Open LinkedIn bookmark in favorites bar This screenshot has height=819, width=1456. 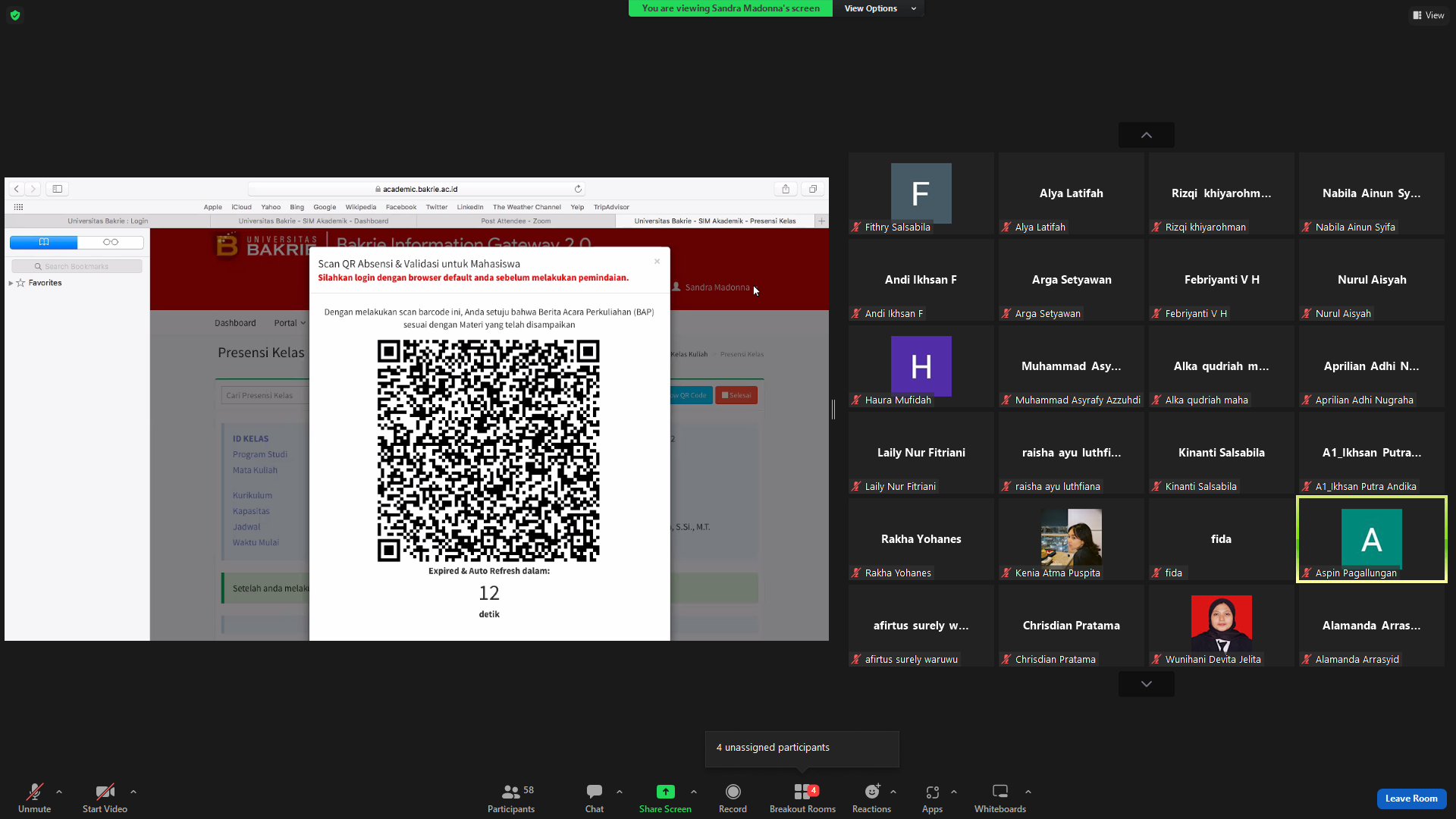[x=470, y=207]
